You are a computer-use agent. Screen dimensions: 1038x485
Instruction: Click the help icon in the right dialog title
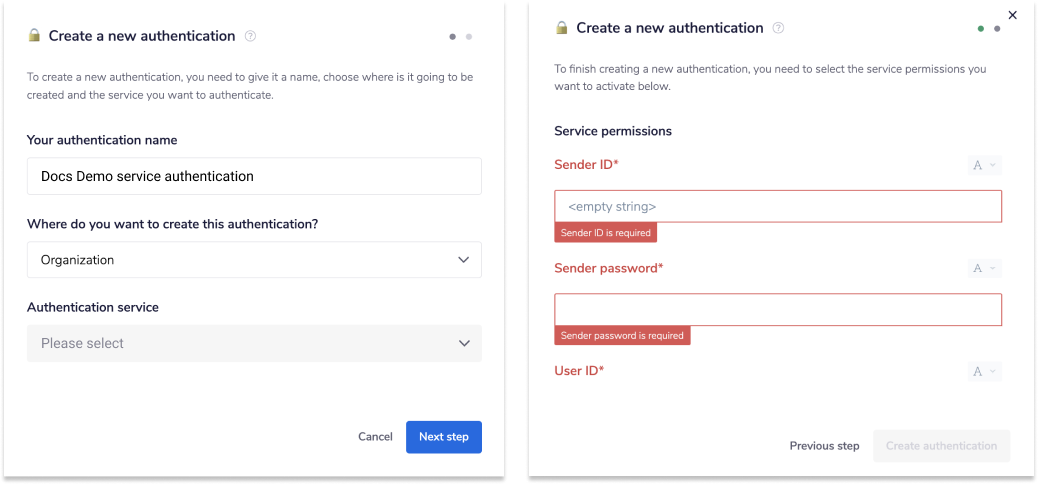point(778,28)
